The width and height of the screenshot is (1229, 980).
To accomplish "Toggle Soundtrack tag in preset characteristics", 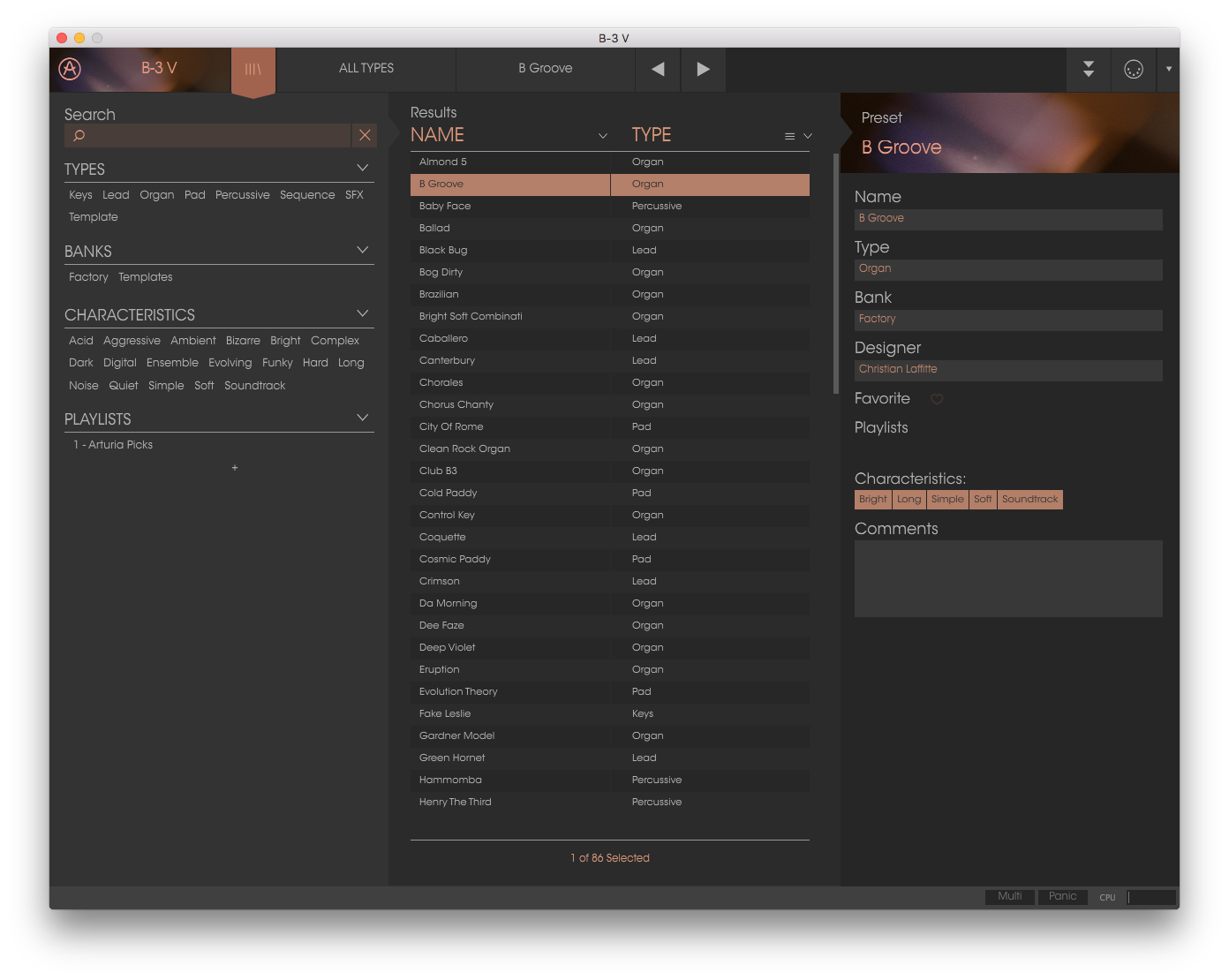I will (x=1029, y=500).
